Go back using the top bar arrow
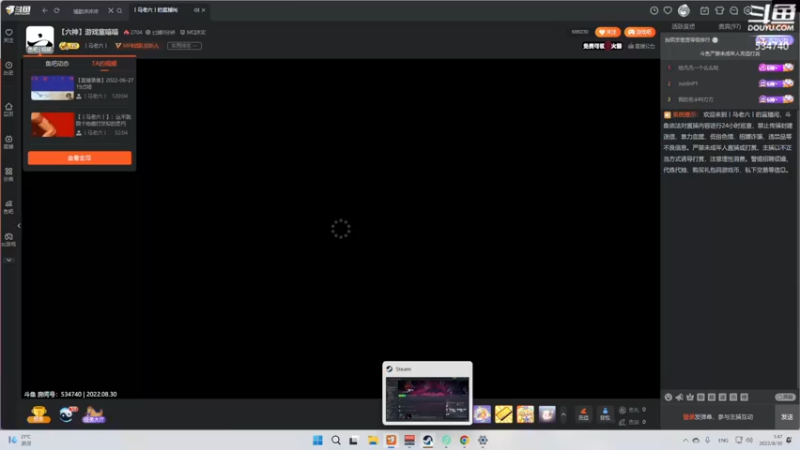800x450 pixels. coord(45,10)
